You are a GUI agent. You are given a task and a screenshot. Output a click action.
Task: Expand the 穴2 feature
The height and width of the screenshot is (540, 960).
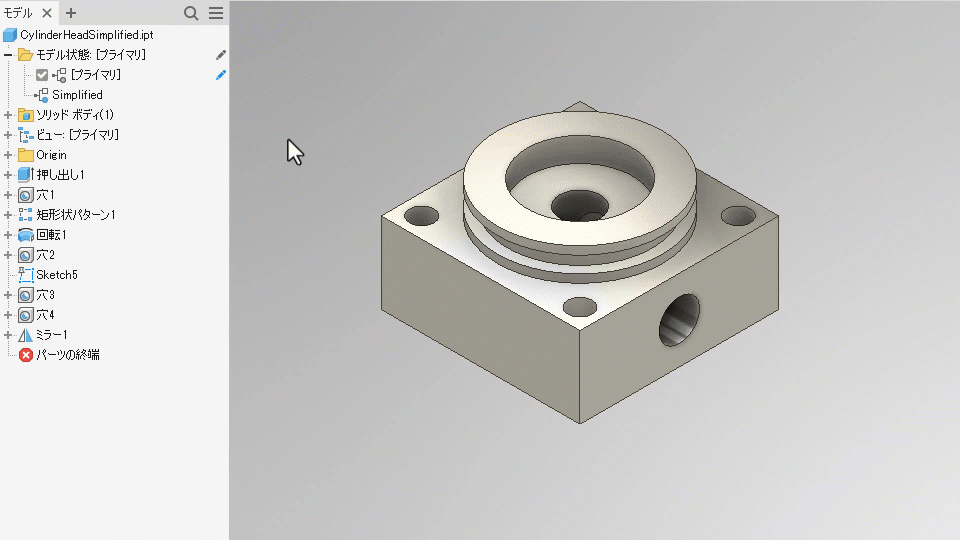[x=8, y=255]
